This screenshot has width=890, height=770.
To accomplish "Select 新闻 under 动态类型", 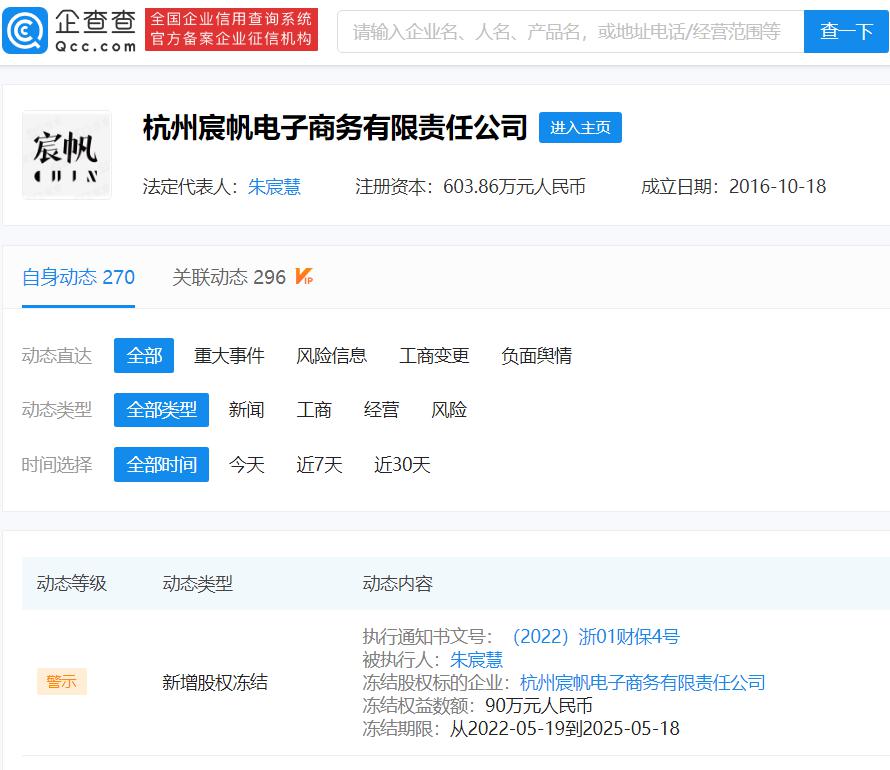I will [246, 410].
